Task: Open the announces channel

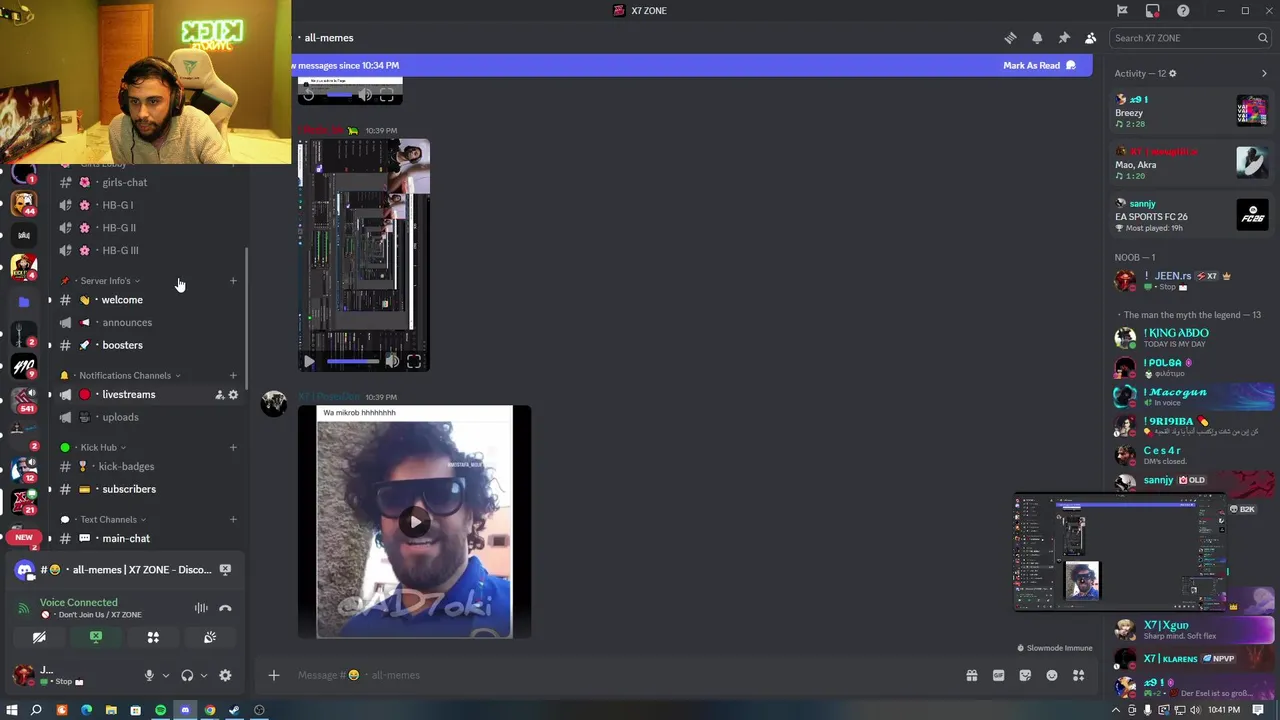Action: [148, 323]
